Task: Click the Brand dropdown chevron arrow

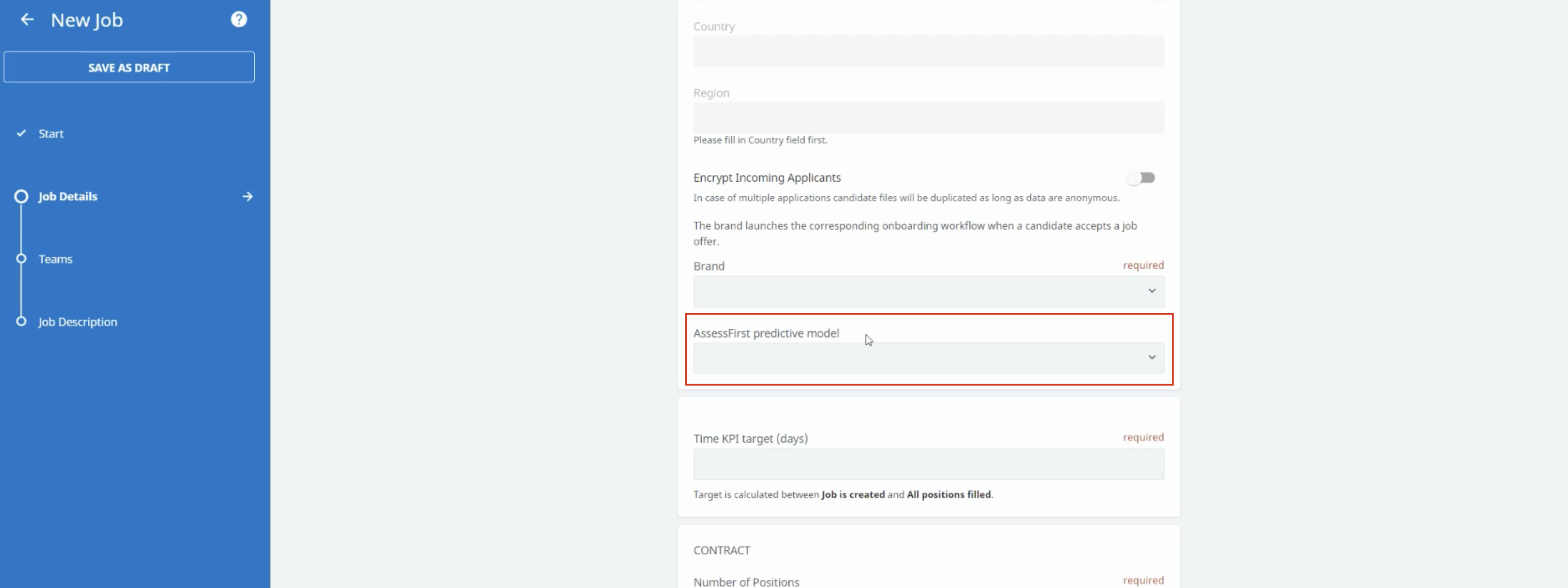Action: (x=1152, y=291)
